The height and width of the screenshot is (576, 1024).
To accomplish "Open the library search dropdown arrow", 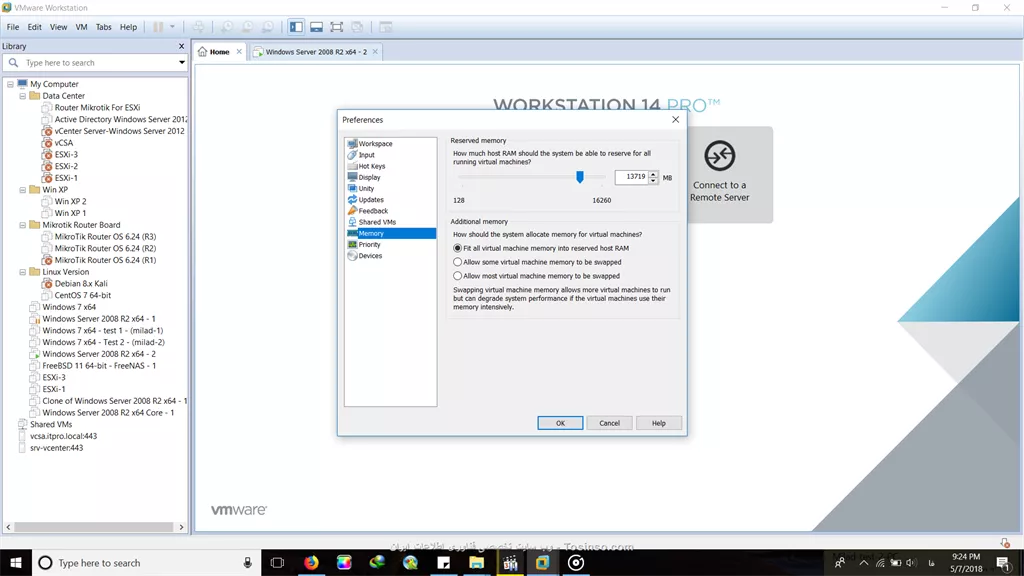I will 182,63.
